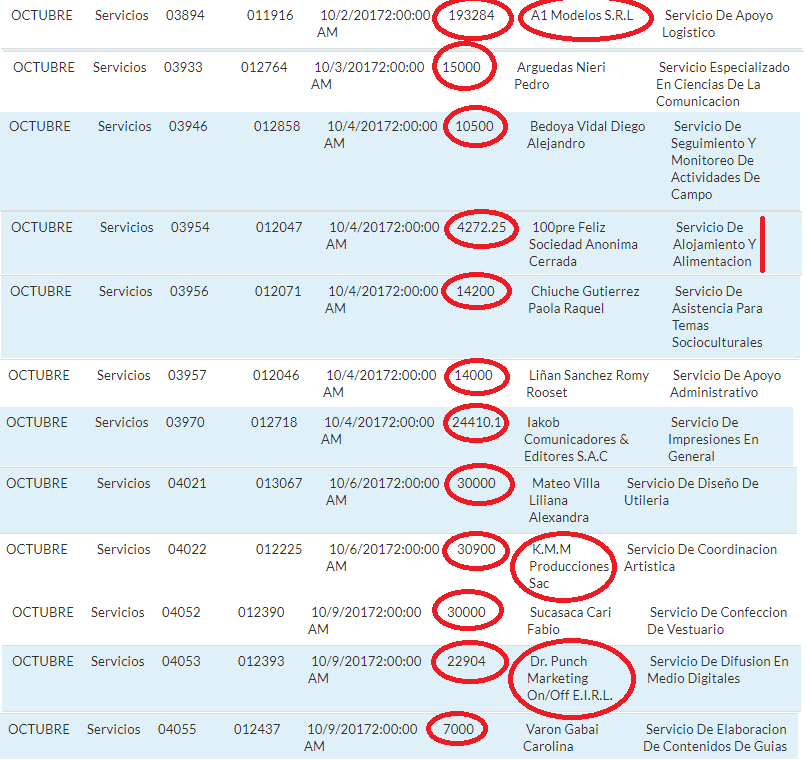Click supplier Bedoya Vidal Diego Alejandro
Viewport: 807px width, 760px height.
point(586,135)
